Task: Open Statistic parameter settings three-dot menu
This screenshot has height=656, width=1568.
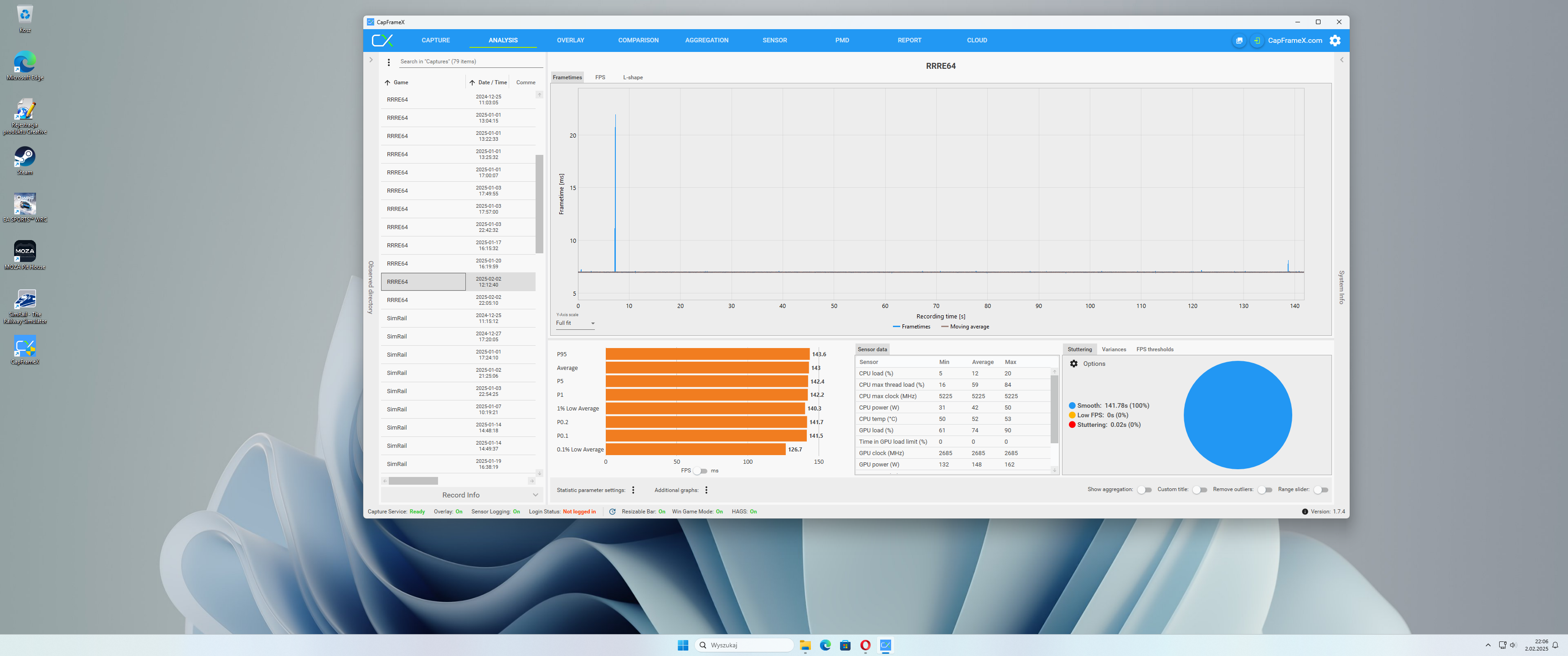Action: tap(633, 490)
